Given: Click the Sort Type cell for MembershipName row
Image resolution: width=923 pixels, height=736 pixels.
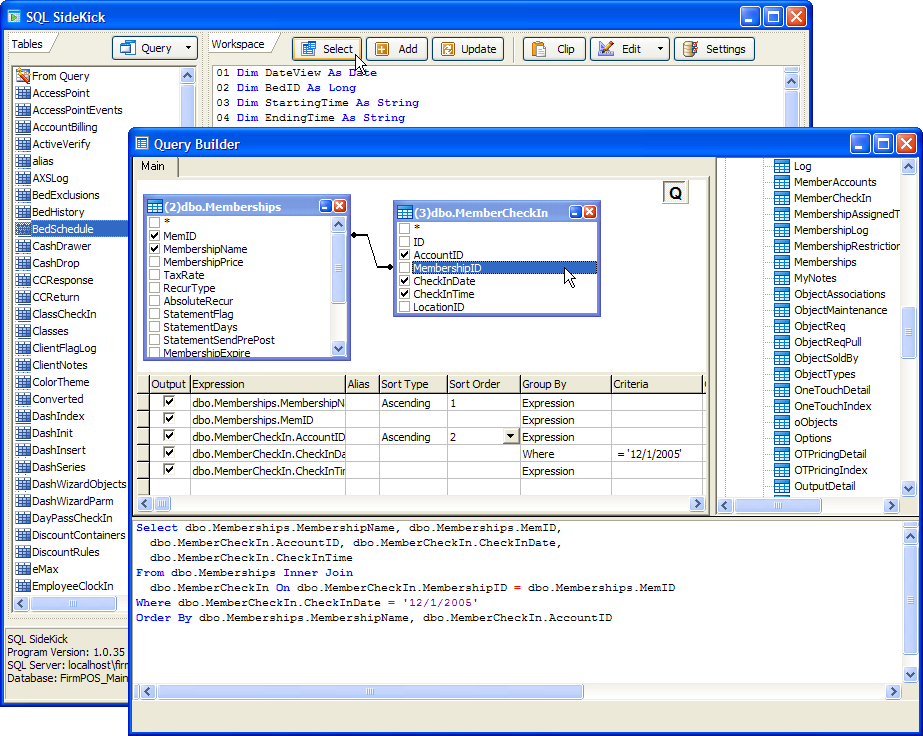Looking at the screenshot, I should pyautogui.click(x=413, y=403).
